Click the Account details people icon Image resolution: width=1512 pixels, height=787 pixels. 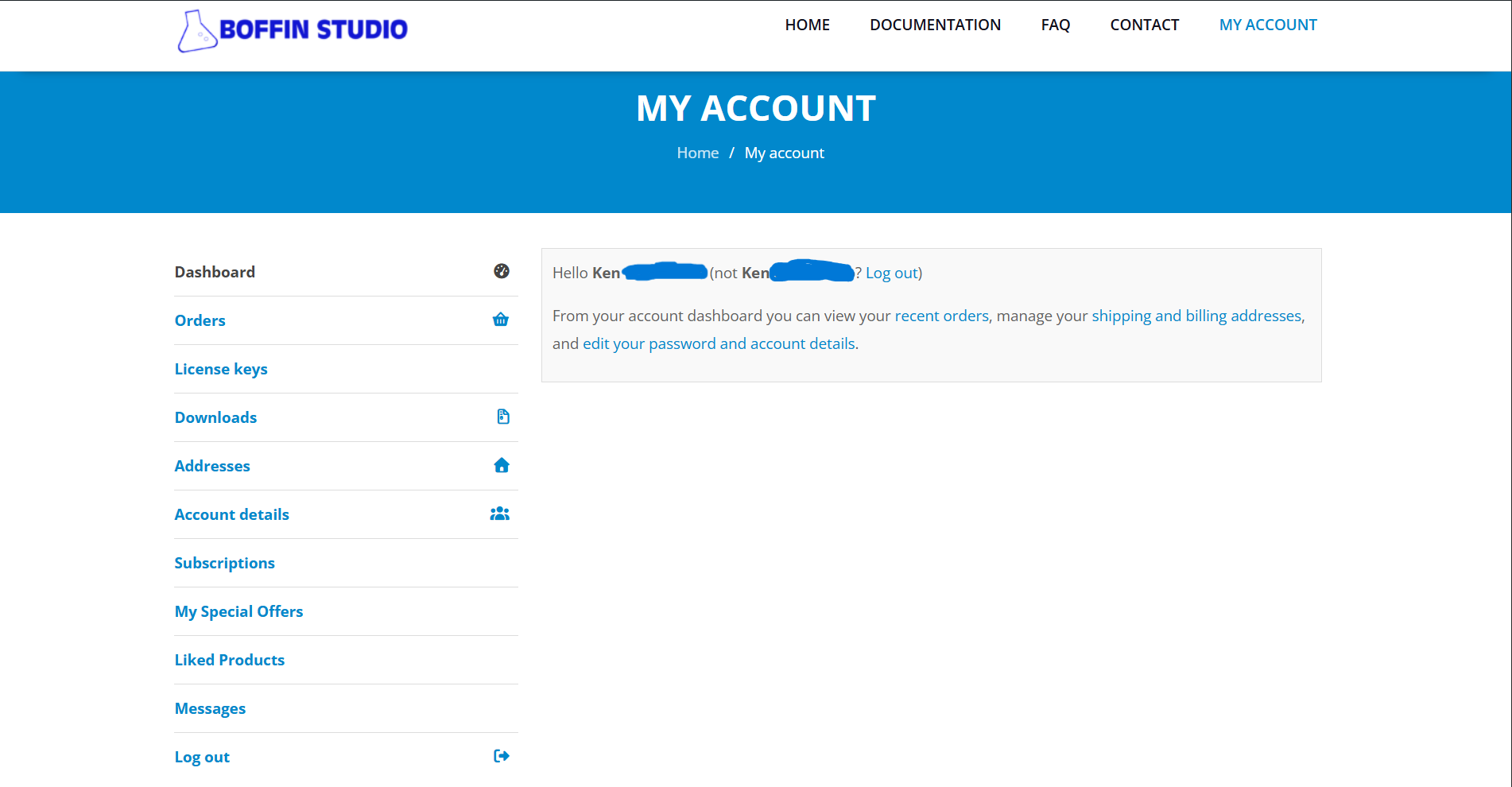pos(499,514)
